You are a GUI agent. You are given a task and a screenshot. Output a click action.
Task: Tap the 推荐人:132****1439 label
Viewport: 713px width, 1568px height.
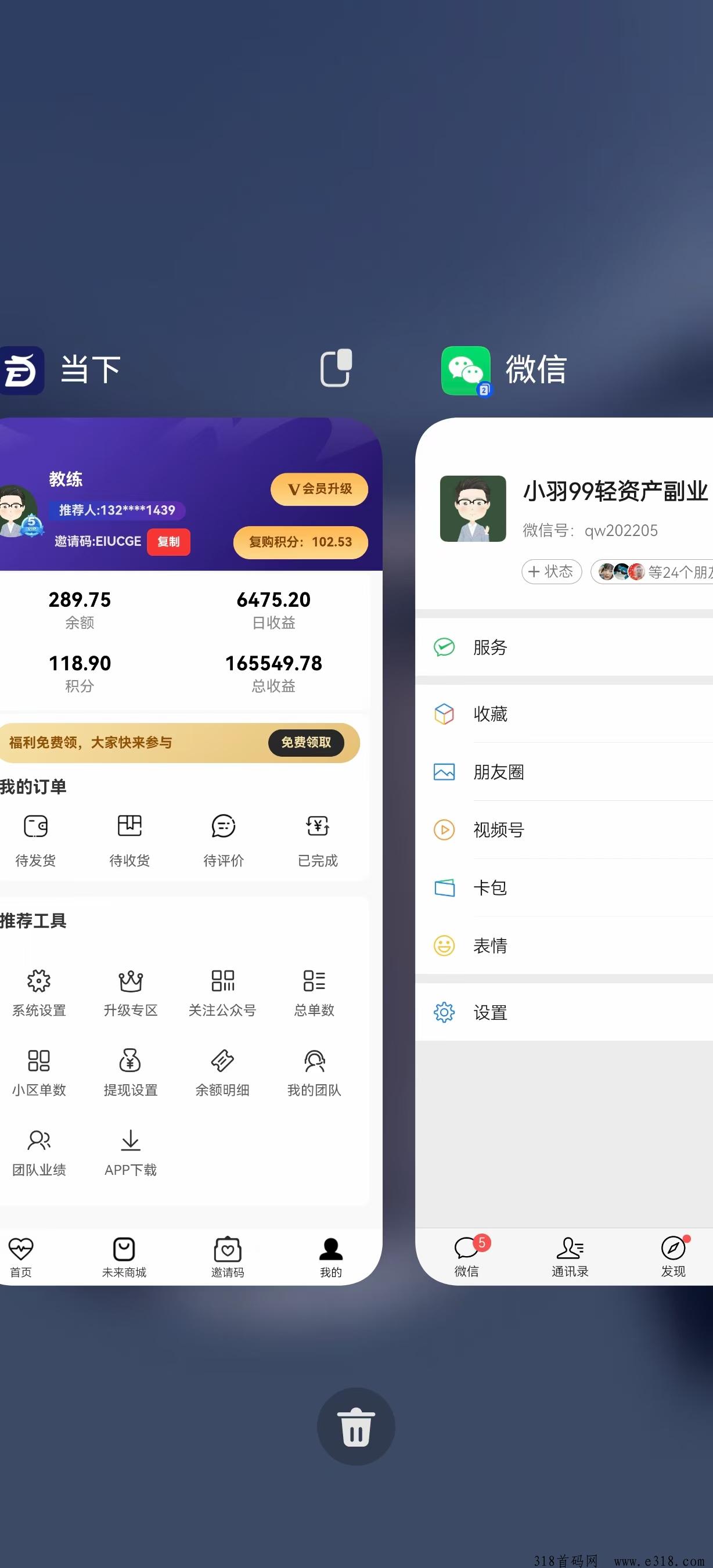pyautogui.click(x=117, y=510)
